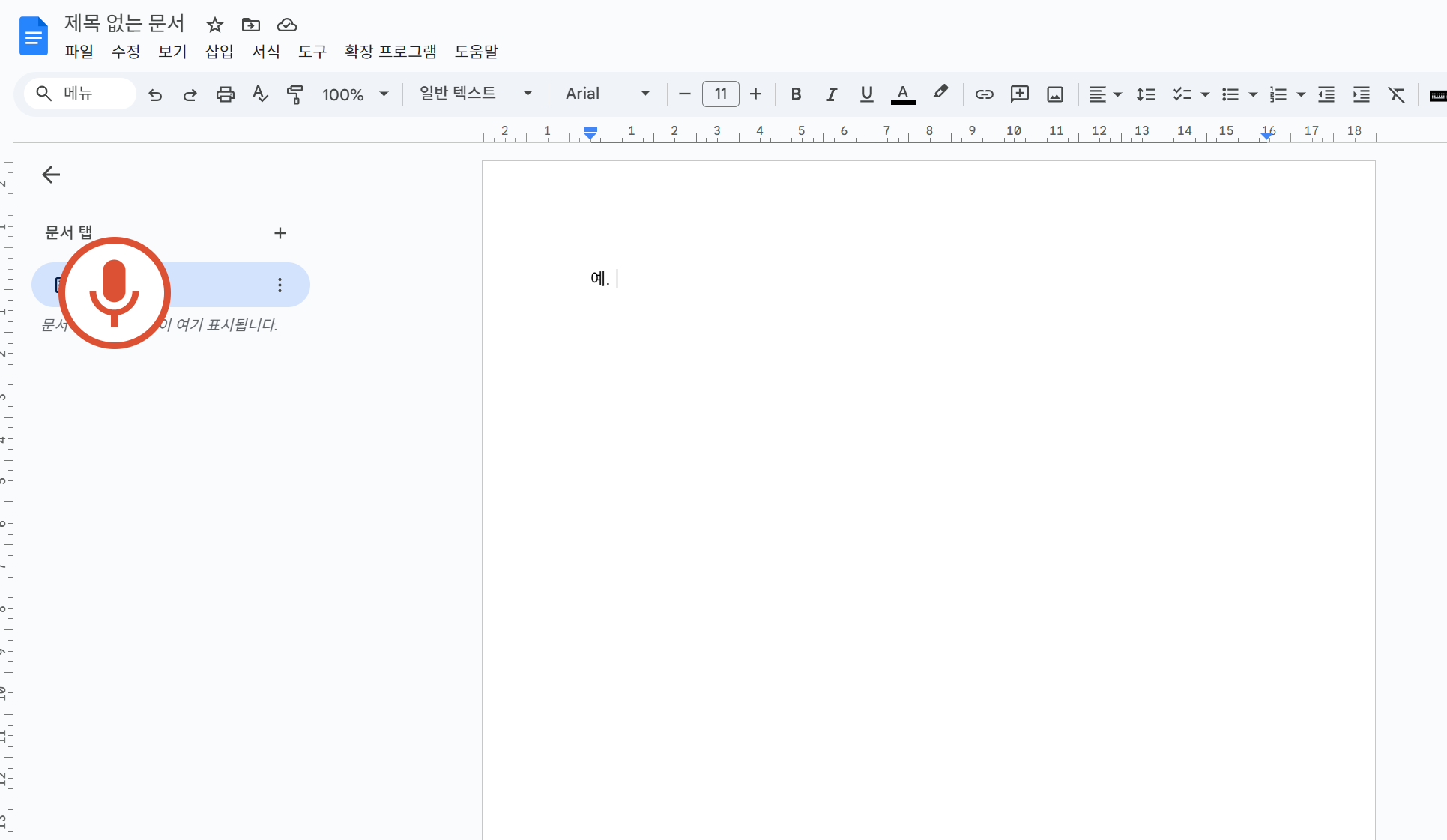This screenshot has height=840, width=1447.
Task: Click the insert link icon
Action: tap(984, 94)
